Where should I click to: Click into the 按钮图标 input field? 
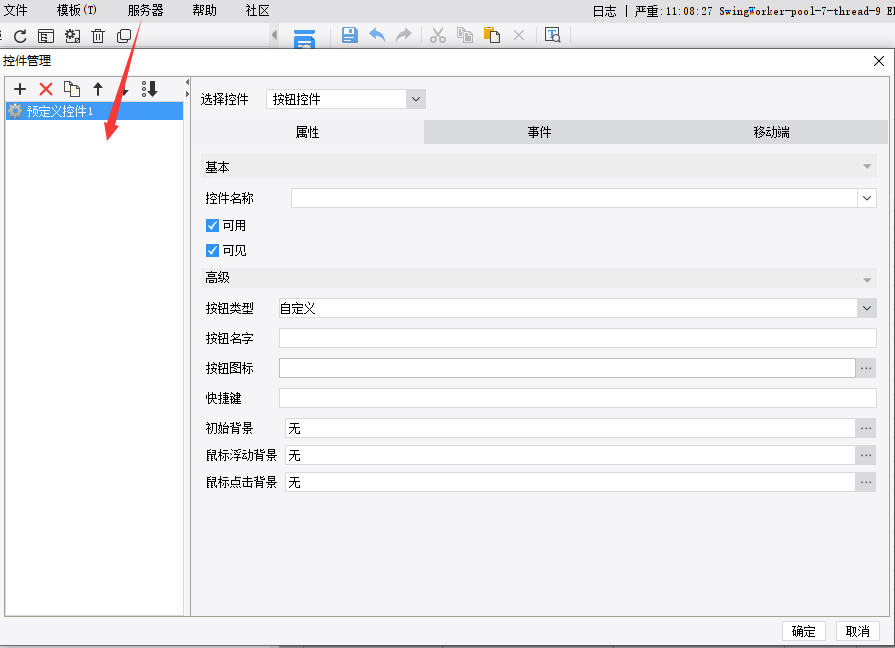coord(567,368)
